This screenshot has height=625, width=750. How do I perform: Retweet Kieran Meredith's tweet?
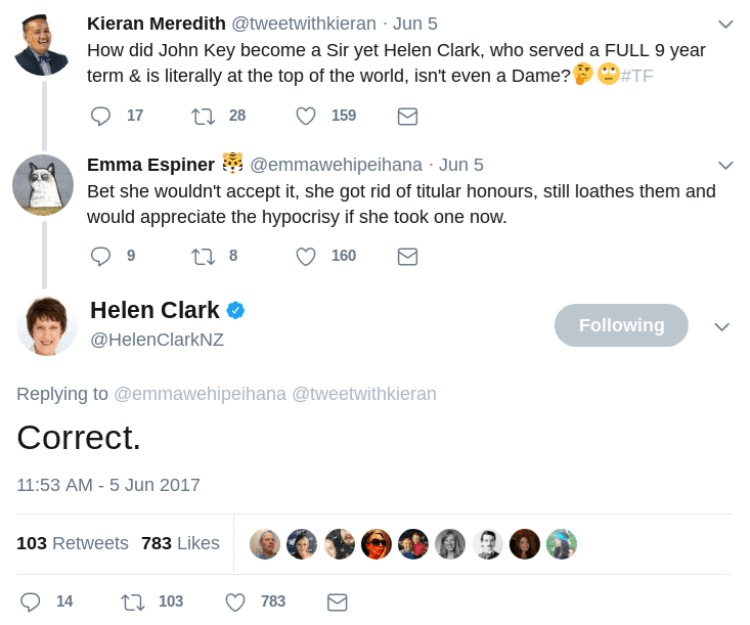[202, 115]
